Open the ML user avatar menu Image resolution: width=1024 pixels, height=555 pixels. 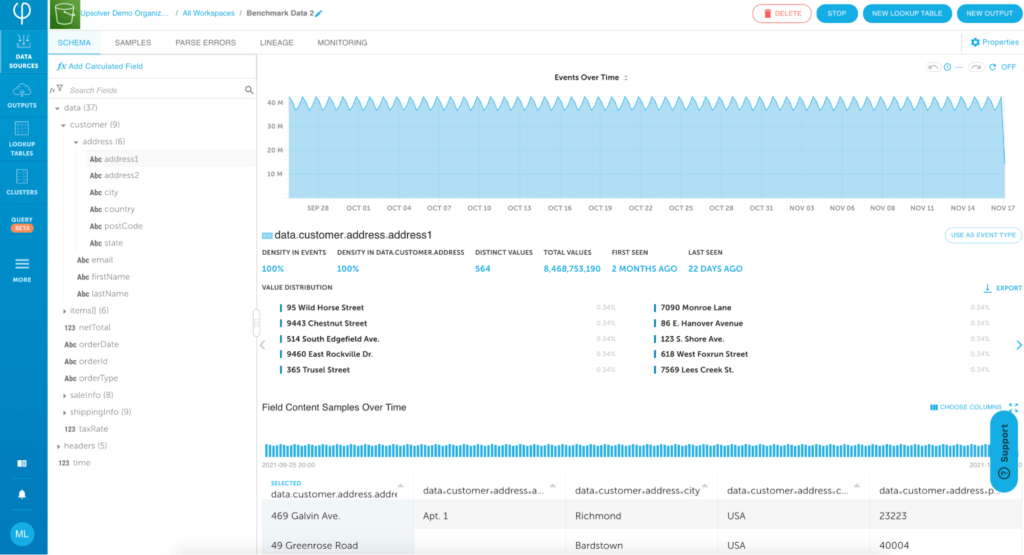[x=22, y=533]
